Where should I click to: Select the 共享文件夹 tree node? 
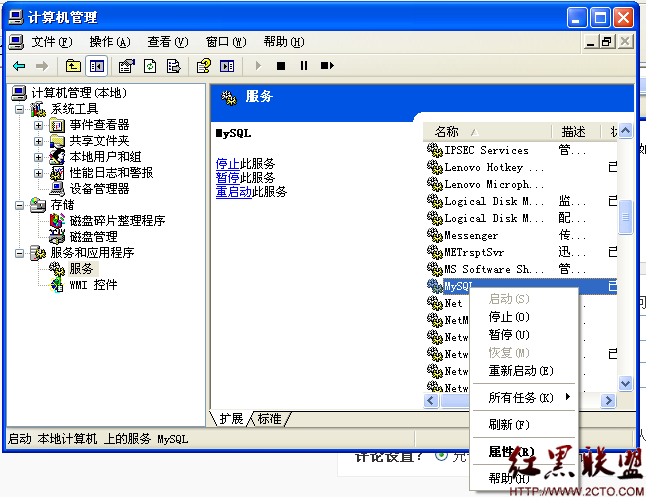click(99, 141)
